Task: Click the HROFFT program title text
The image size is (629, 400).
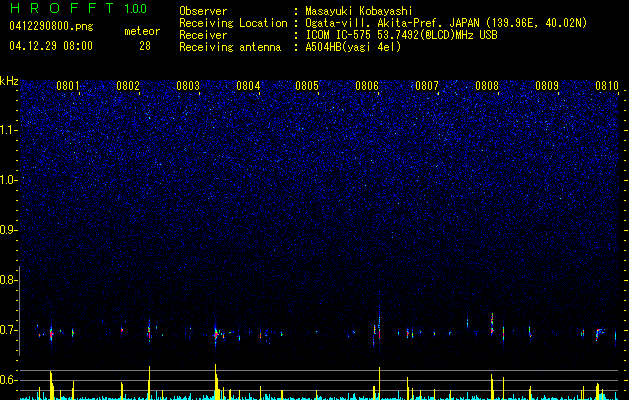Action: tap(62, 8)
